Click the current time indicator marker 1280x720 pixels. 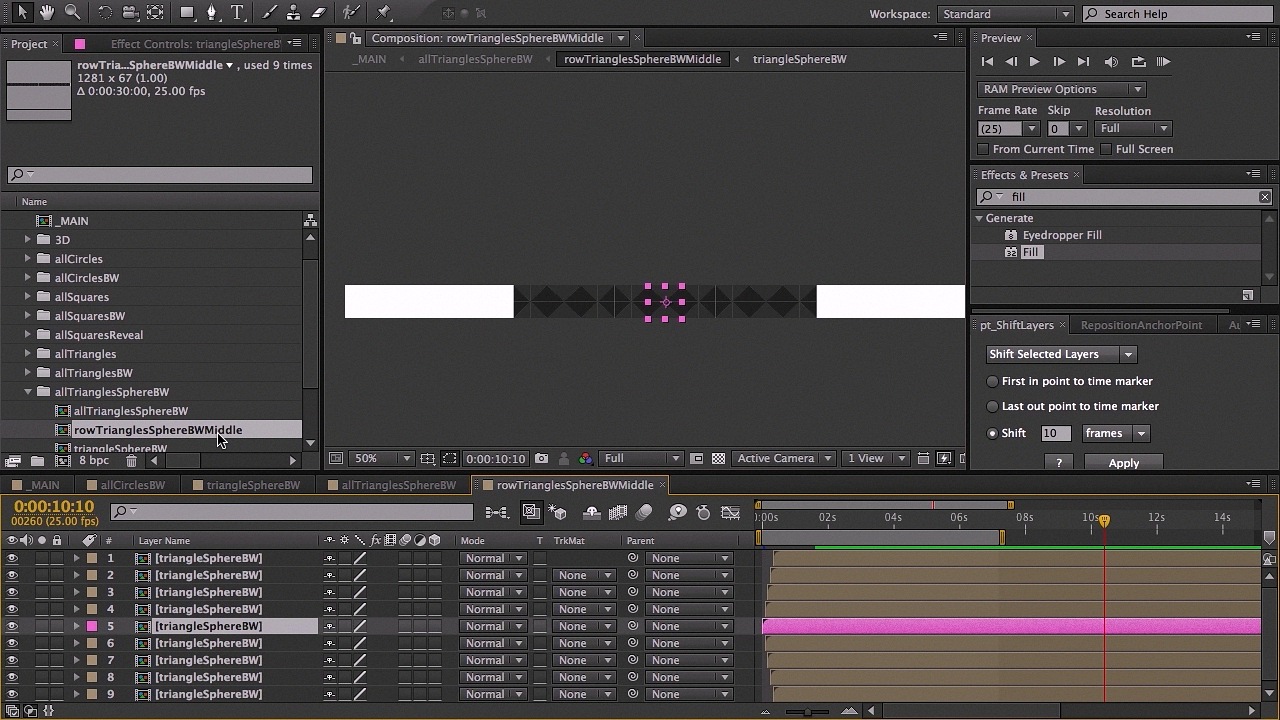1104,521
